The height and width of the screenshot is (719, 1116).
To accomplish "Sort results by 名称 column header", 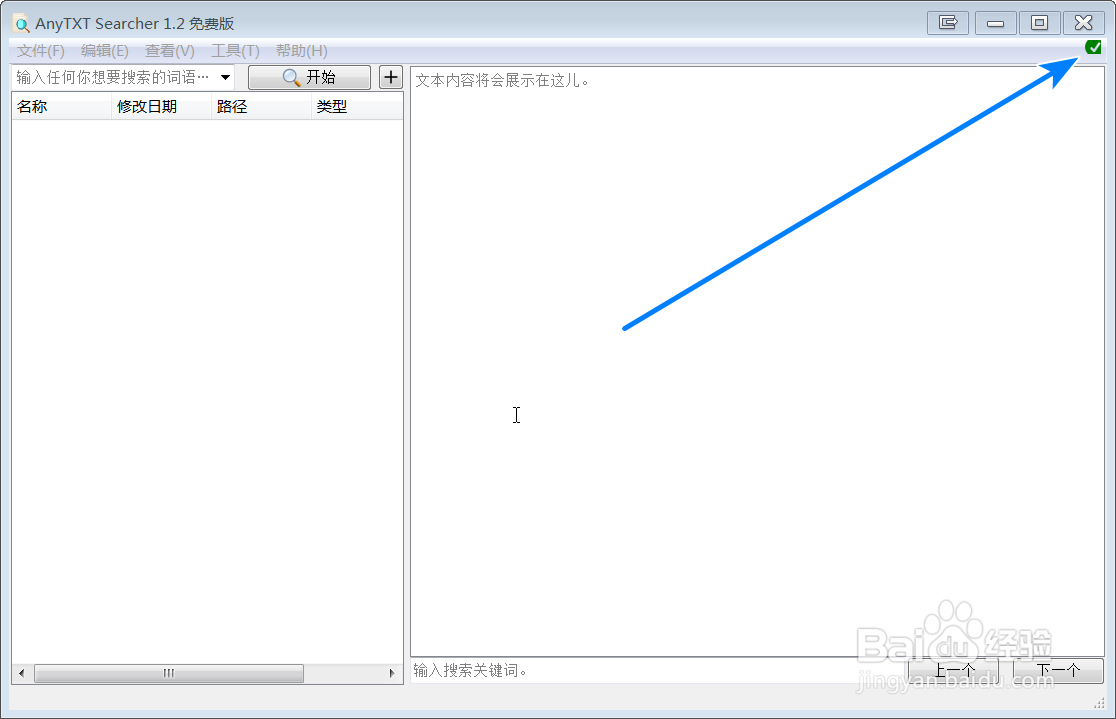I will pyautogui.click(x=61, y=107).
